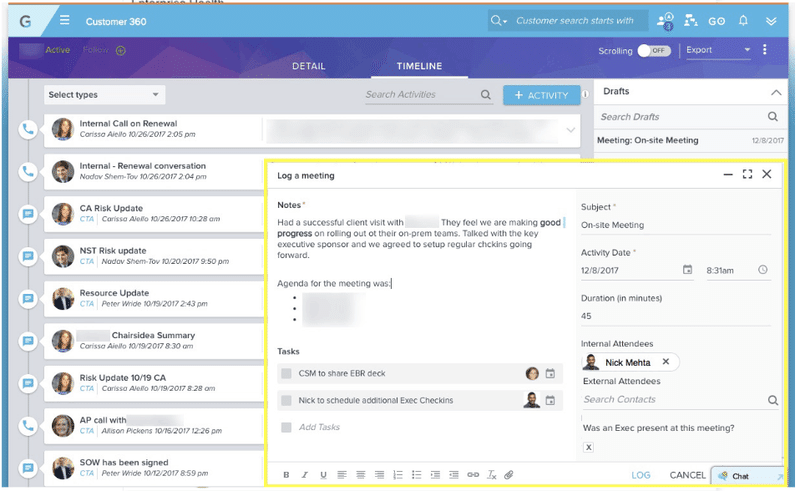Viewport: 800px width, 491px height.
Task: Expand the double-chevron header menu
Action: pos(771,21)
